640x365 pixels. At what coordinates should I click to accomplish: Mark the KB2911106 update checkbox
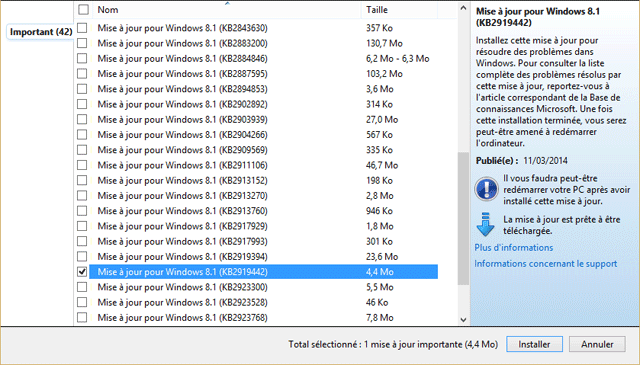click(x=82, y=165)
